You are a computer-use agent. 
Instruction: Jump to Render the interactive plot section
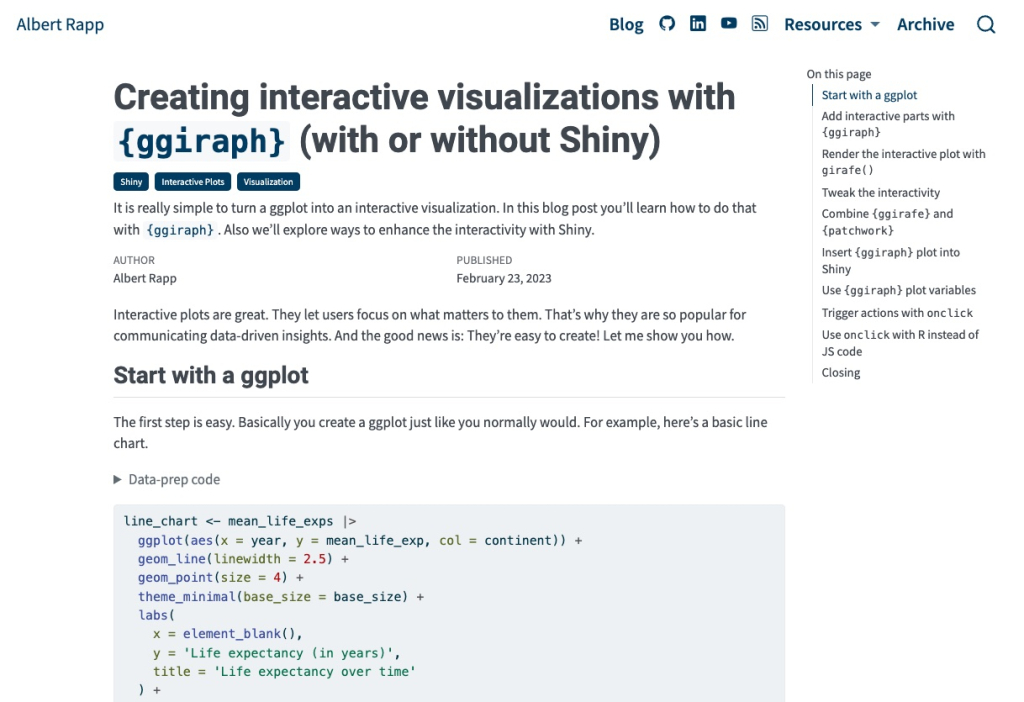click(x=903, y=162)
